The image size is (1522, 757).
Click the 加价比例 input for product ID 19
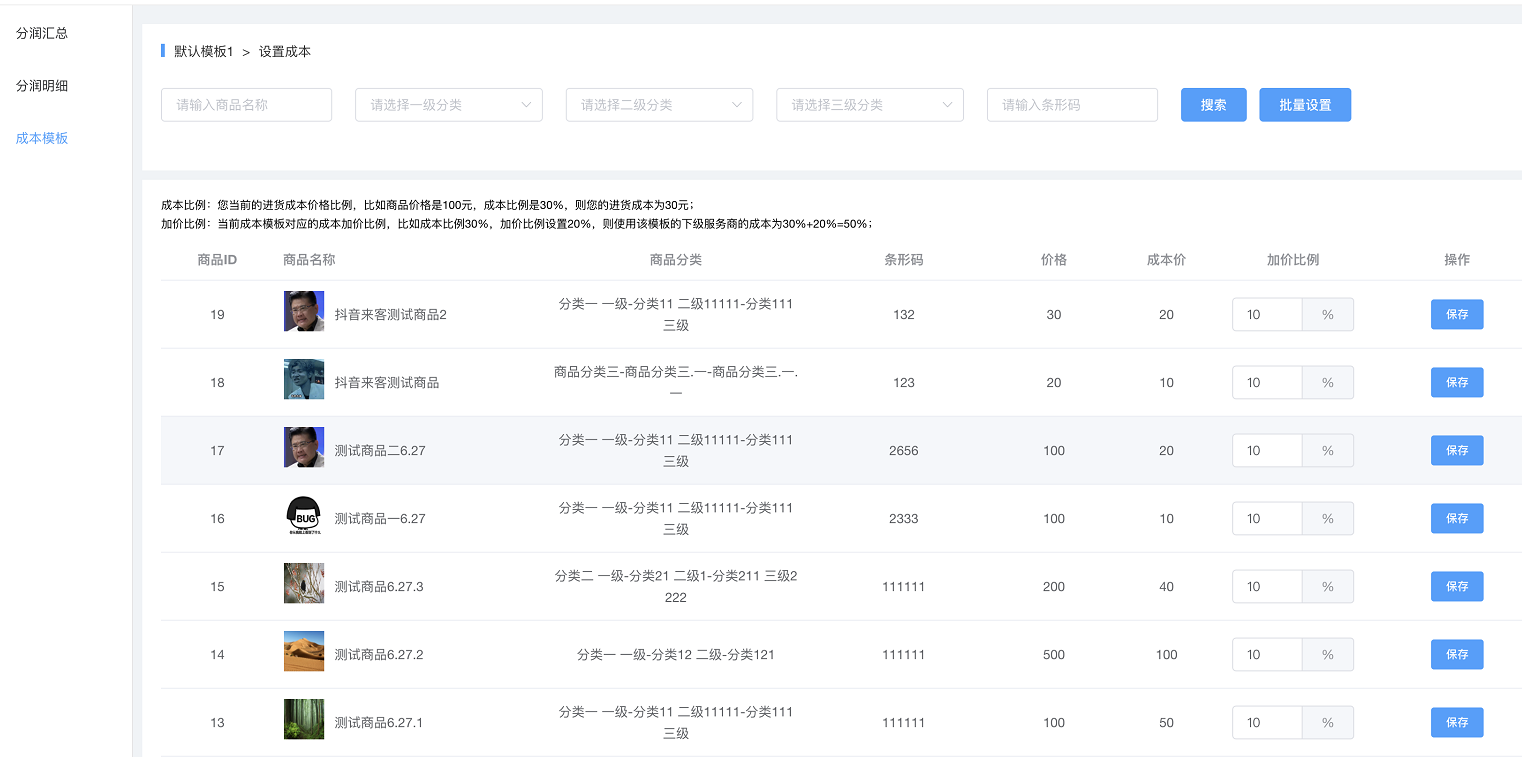1266,314
